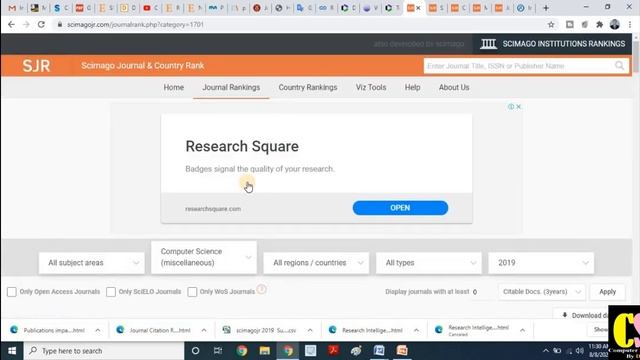Open the All types dropdown
The height and width of the screenshot is (360, 640).
tap(429, 263)
